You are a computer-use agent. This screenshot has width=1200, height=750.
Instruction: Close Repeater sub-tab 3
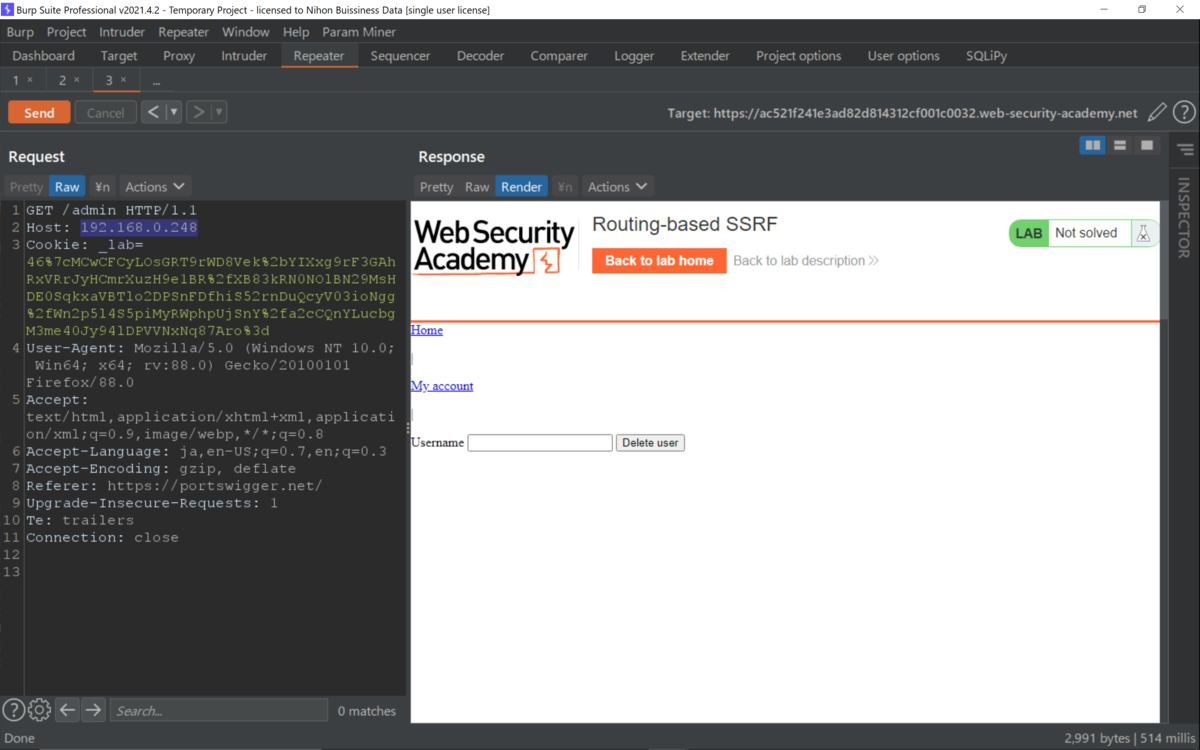(x=123, y=80)
